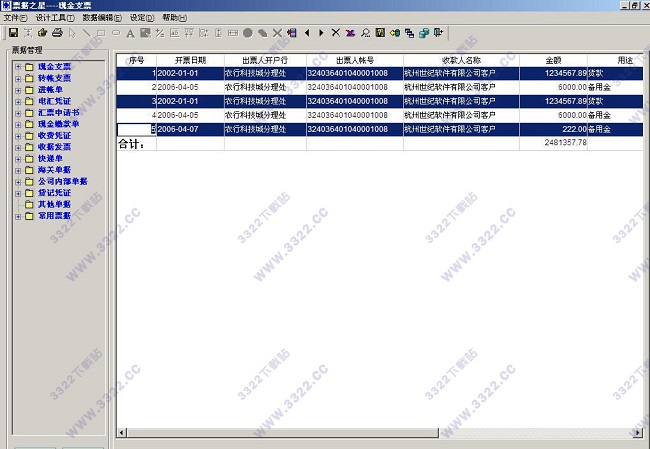Open the 设计工具(T) menu
This screenshot has height=449, width=650.
(55, 18)
